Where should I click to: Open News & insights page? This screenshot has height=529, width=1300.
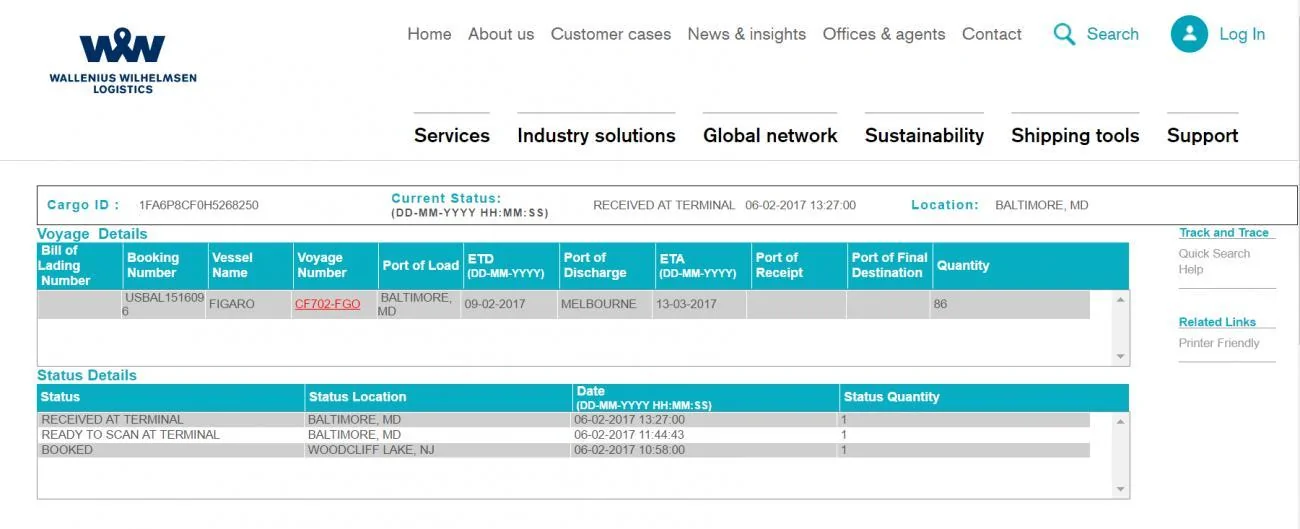746,34
